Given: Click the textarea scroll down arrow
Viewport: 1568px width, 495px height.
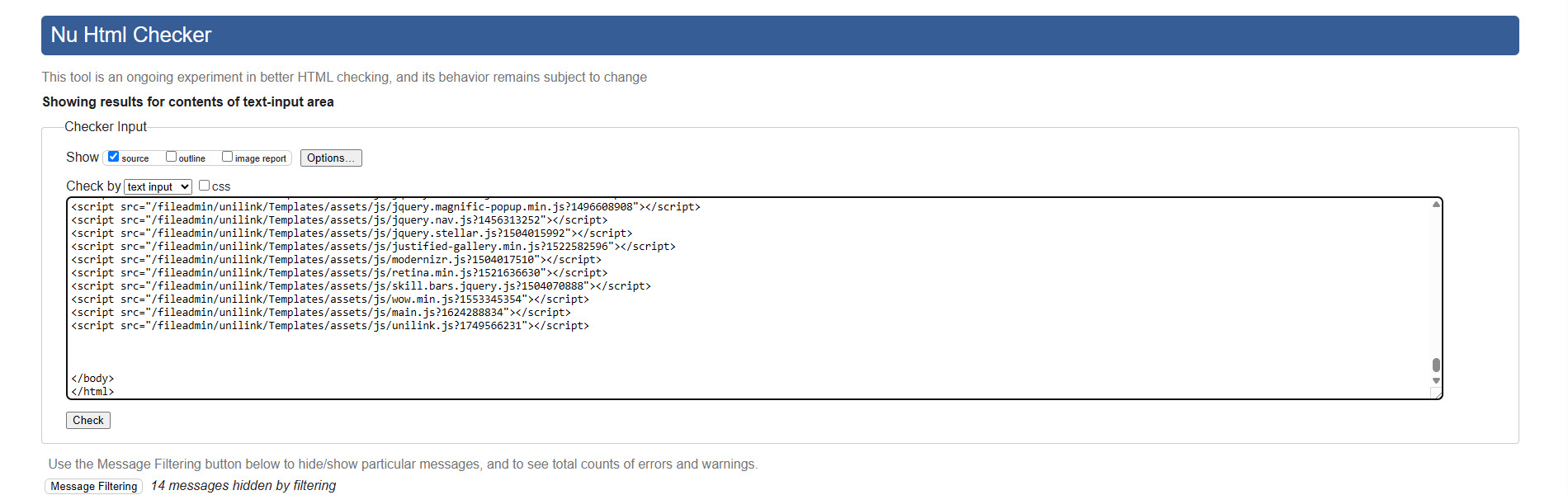Looking at the screenshot, I should coord(1436,380).
